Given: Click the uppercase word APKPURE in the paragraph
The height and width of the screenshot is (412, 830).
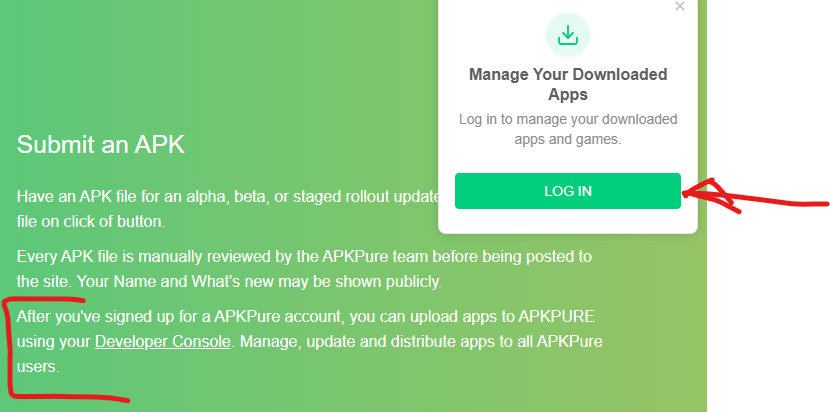Looking at the screenshot, I should point(556,317).
